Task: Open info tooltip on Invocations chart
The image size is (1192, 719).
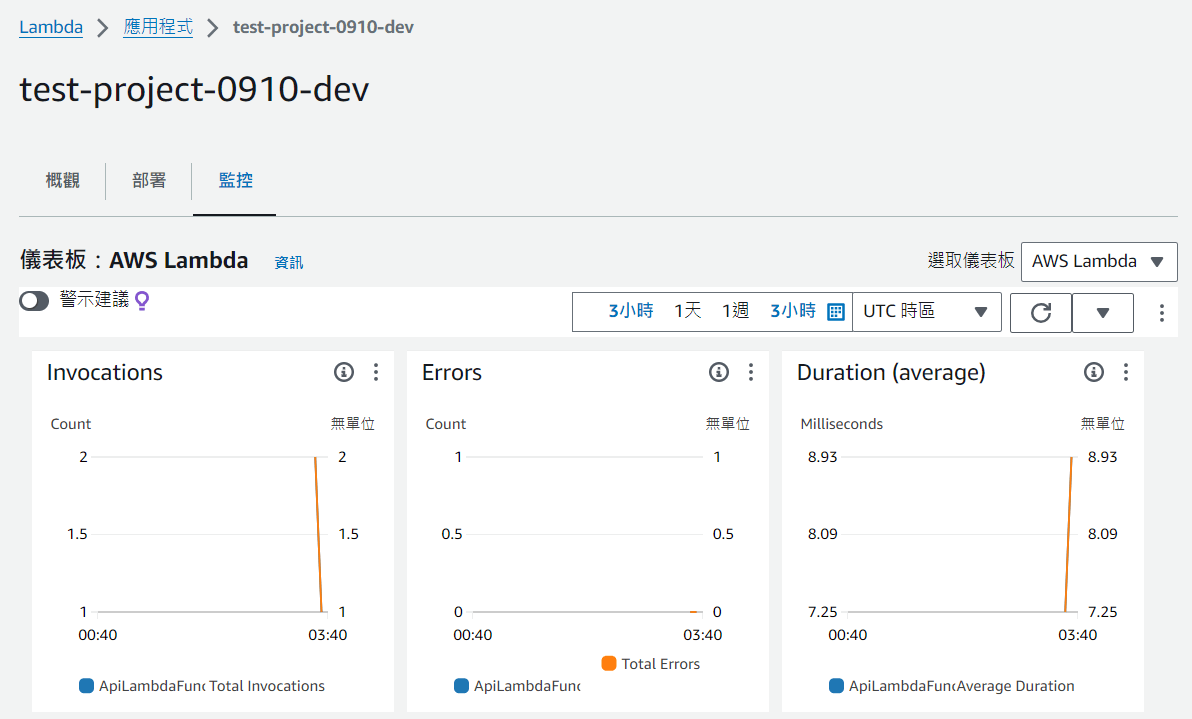Action: [344, 371]
